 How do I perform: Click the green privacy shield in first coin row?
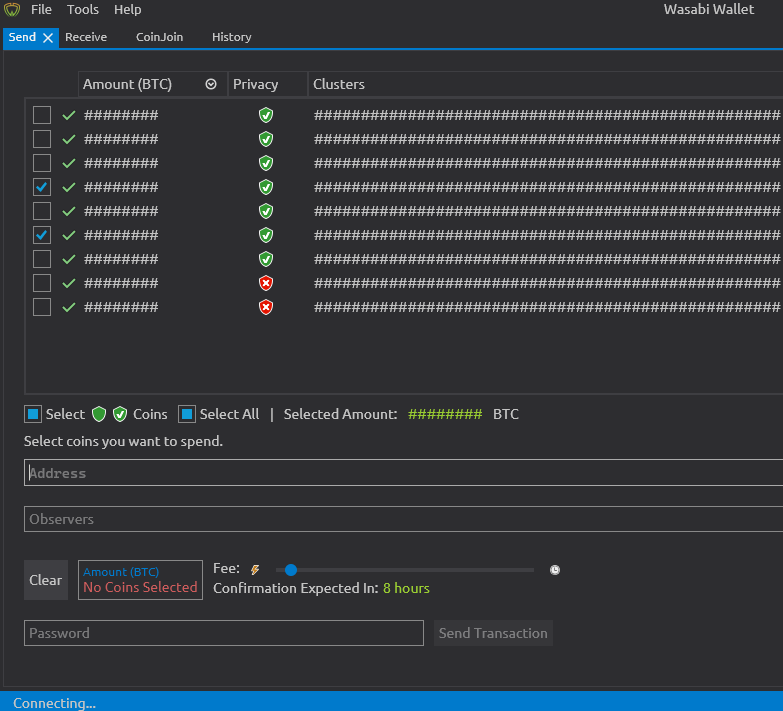click(266, 115)
